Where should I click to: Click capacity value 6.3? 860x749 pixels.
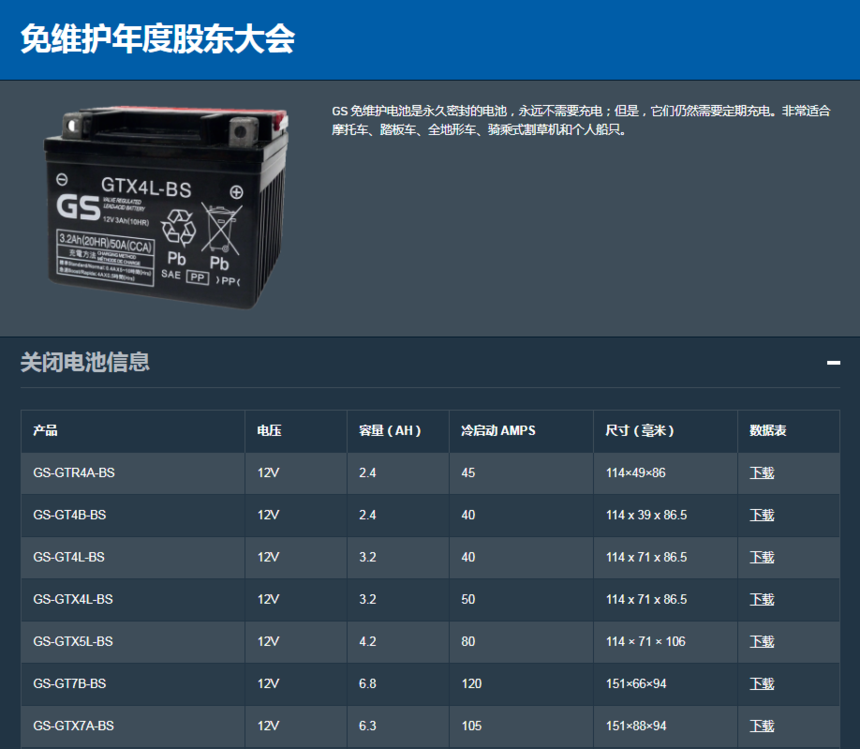(367, 726)
